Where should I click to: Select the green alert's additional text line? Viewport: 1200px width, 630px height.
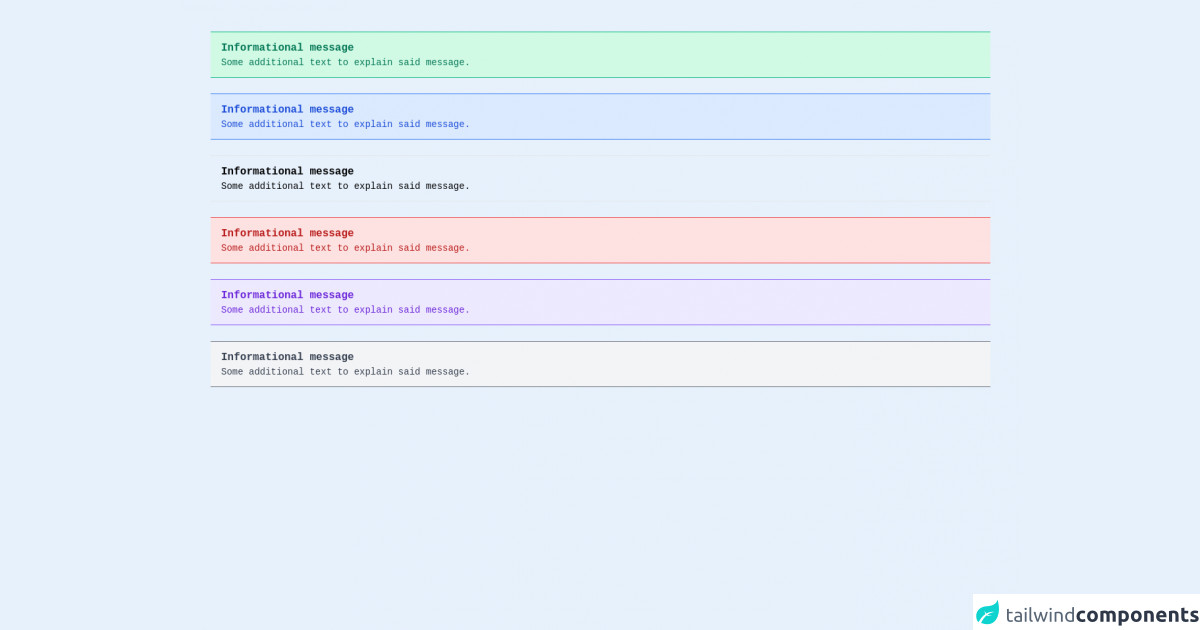coord(345,62)
